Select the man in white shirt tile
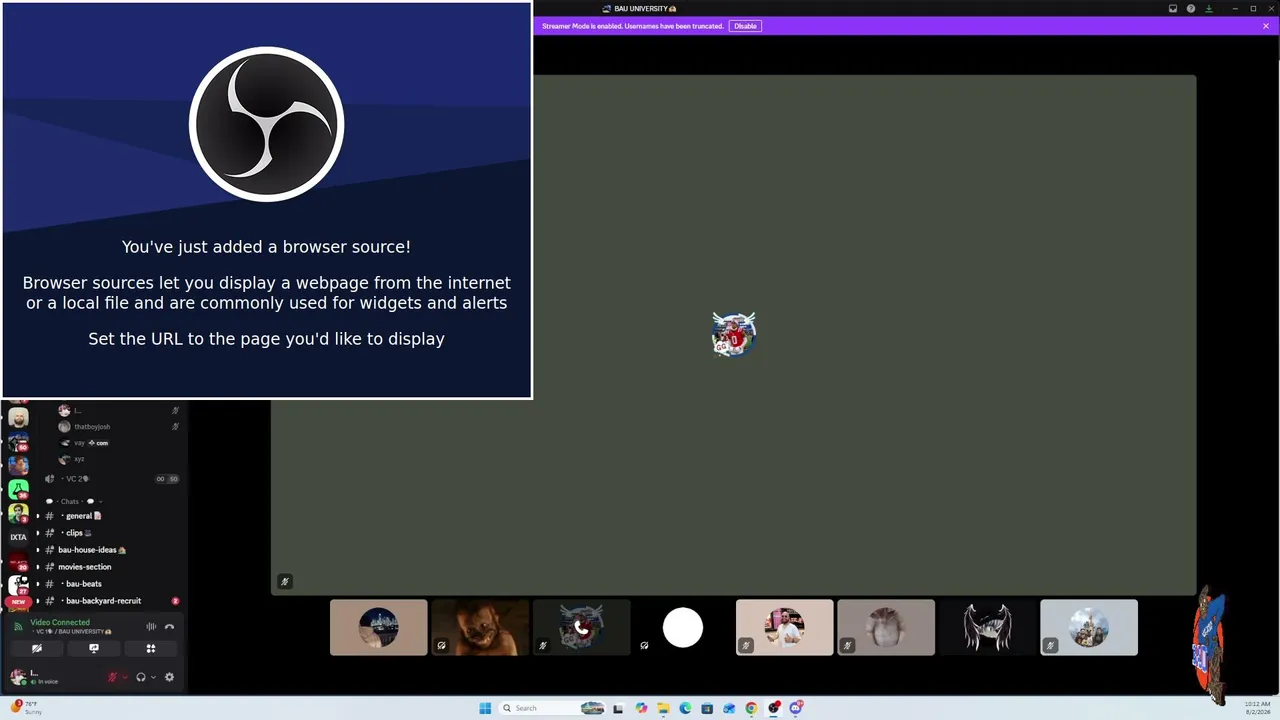The image size is (1280, 720). (785, 628)
